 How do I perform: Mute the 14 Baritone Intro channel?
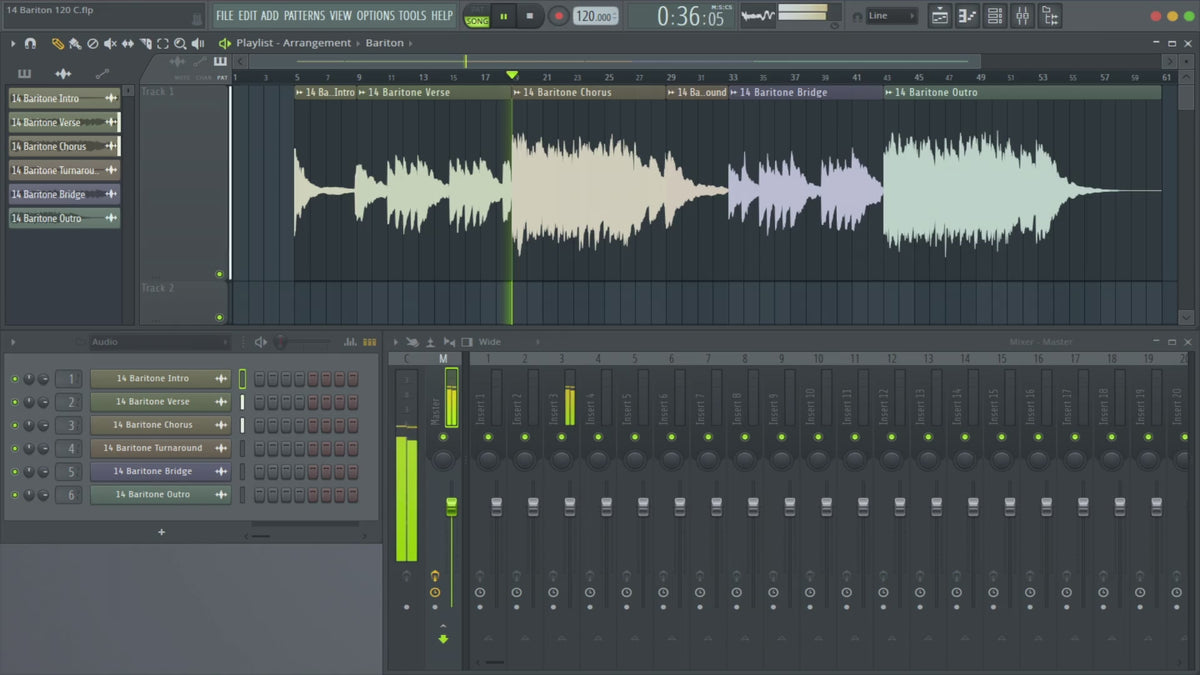(x=15, y=379)
